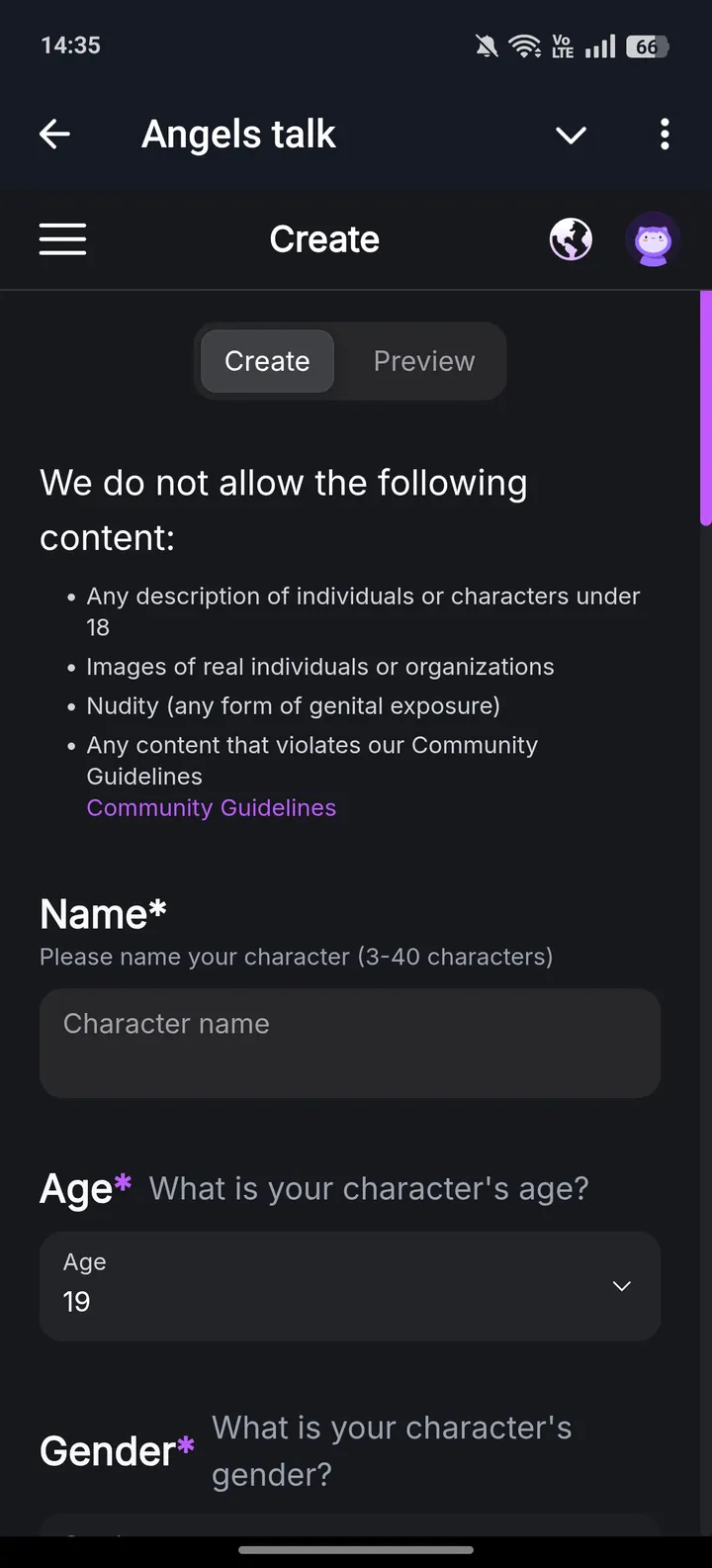Viewport: 712px width, 1568px height.
Task: Tap the VoLTE status indicator
Action: click(563, 46)
